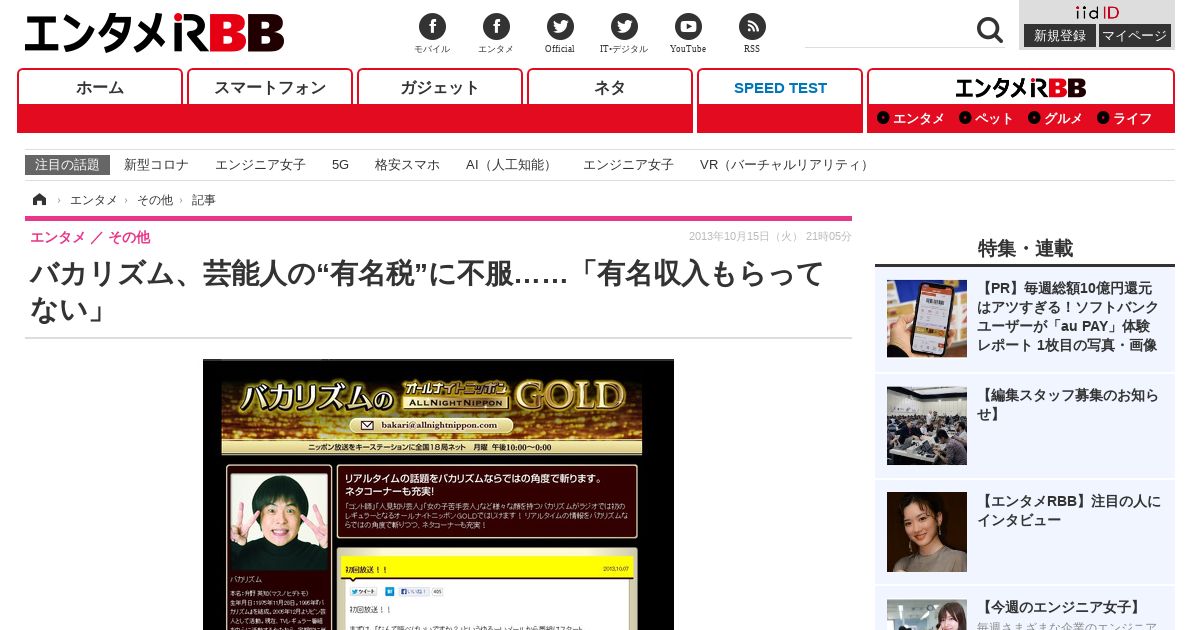Click the first エンジニア女子 topic link
Viewport: 1200px width, 630px height.
coord(260,165)
